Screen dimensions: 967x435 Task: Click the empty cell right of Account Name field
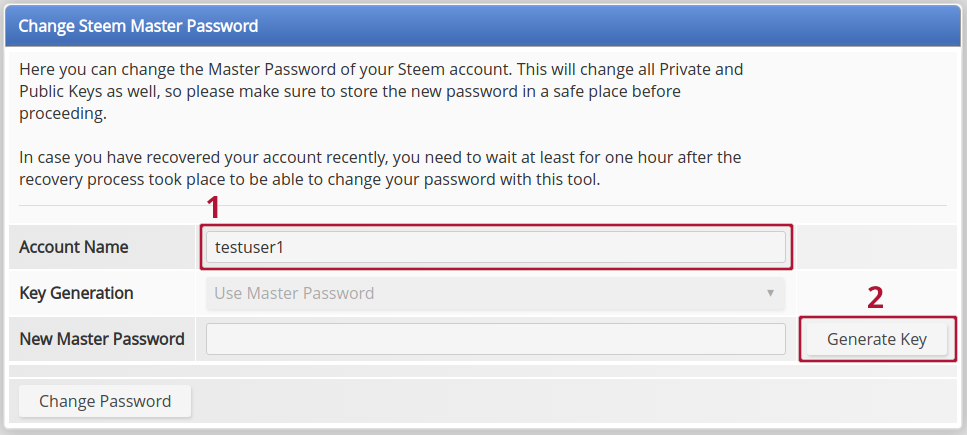click(877, 247)
